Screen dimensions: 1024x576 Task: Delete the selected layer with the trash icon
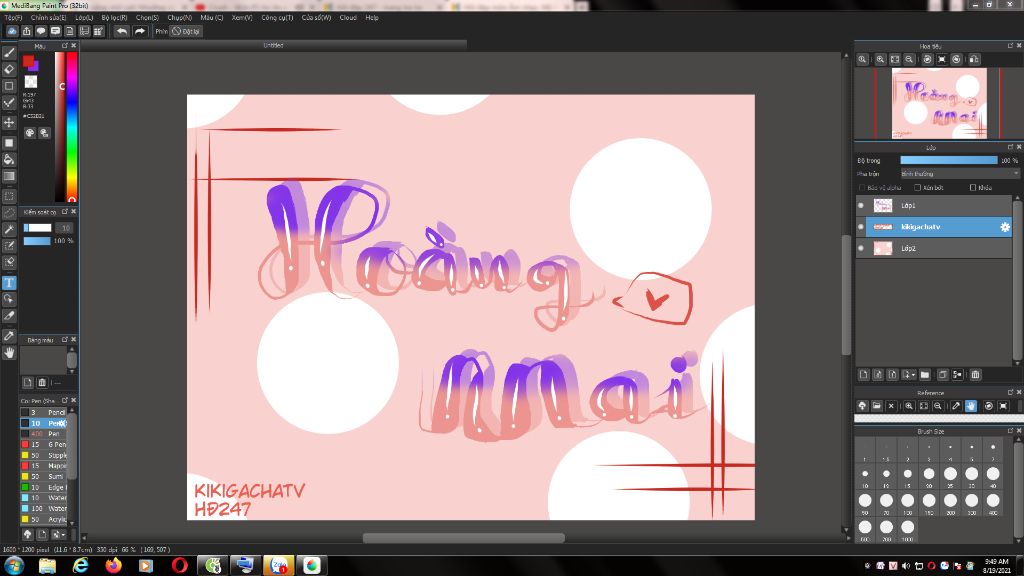coord(975,375)
